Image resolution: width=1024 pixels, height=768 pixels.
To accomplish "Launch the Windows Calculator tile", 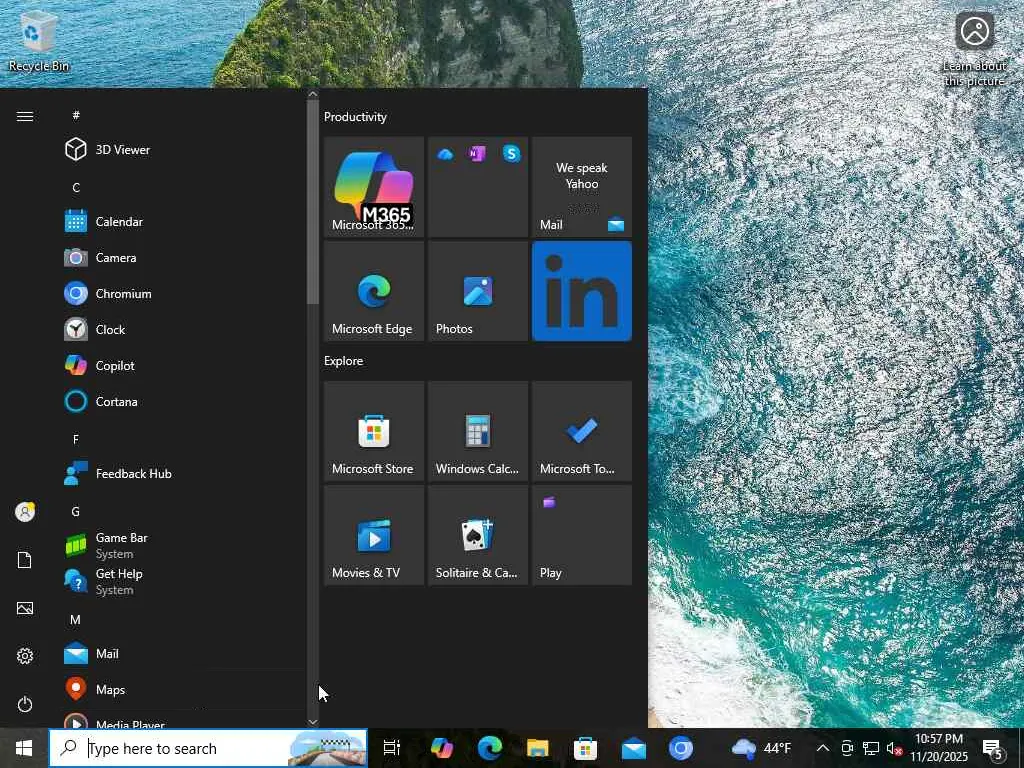I will tap(477, 431).
